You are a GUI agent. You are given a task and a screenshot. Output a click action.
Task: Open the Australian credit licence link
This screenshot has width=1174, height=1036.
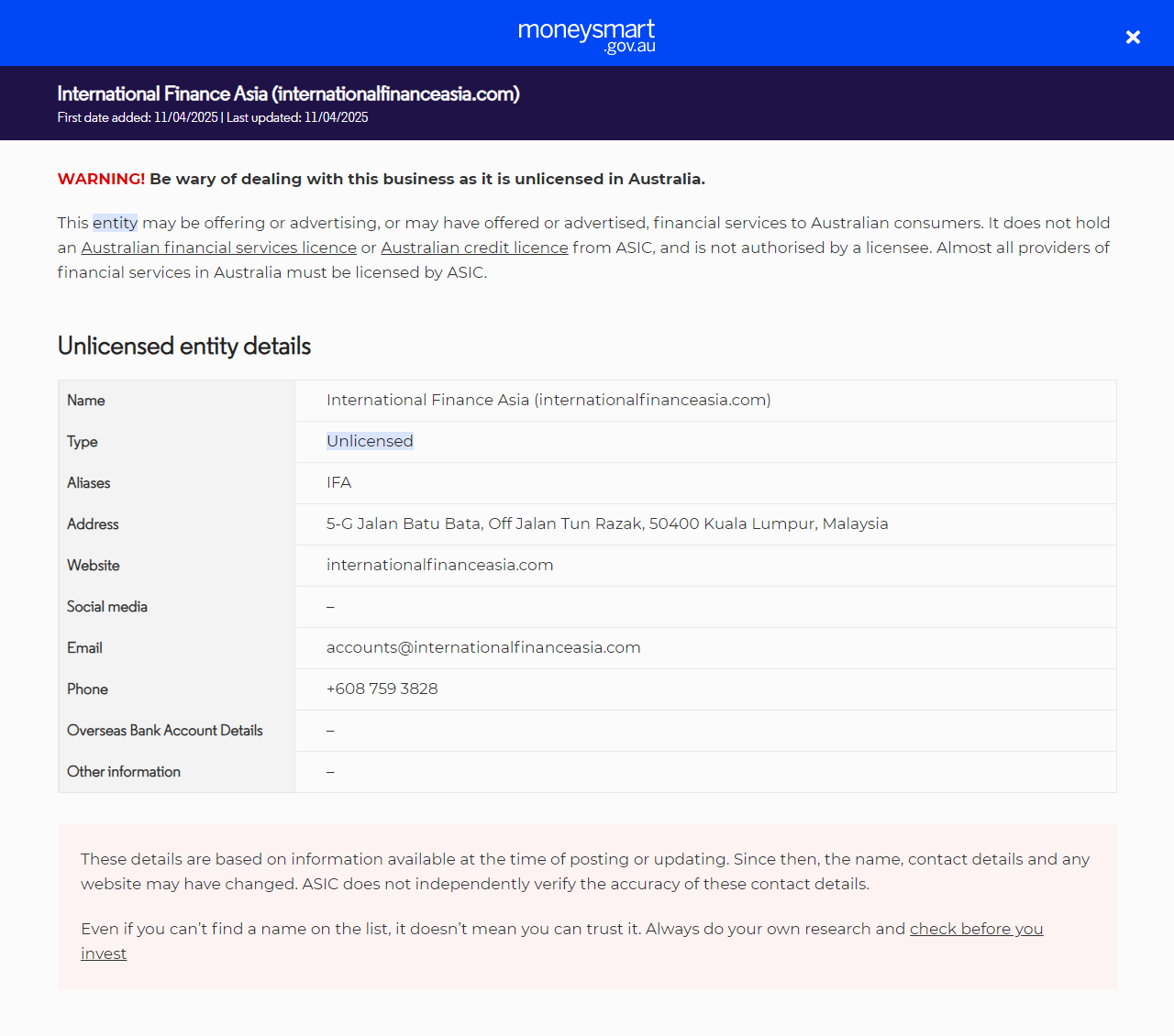point(474,248)
